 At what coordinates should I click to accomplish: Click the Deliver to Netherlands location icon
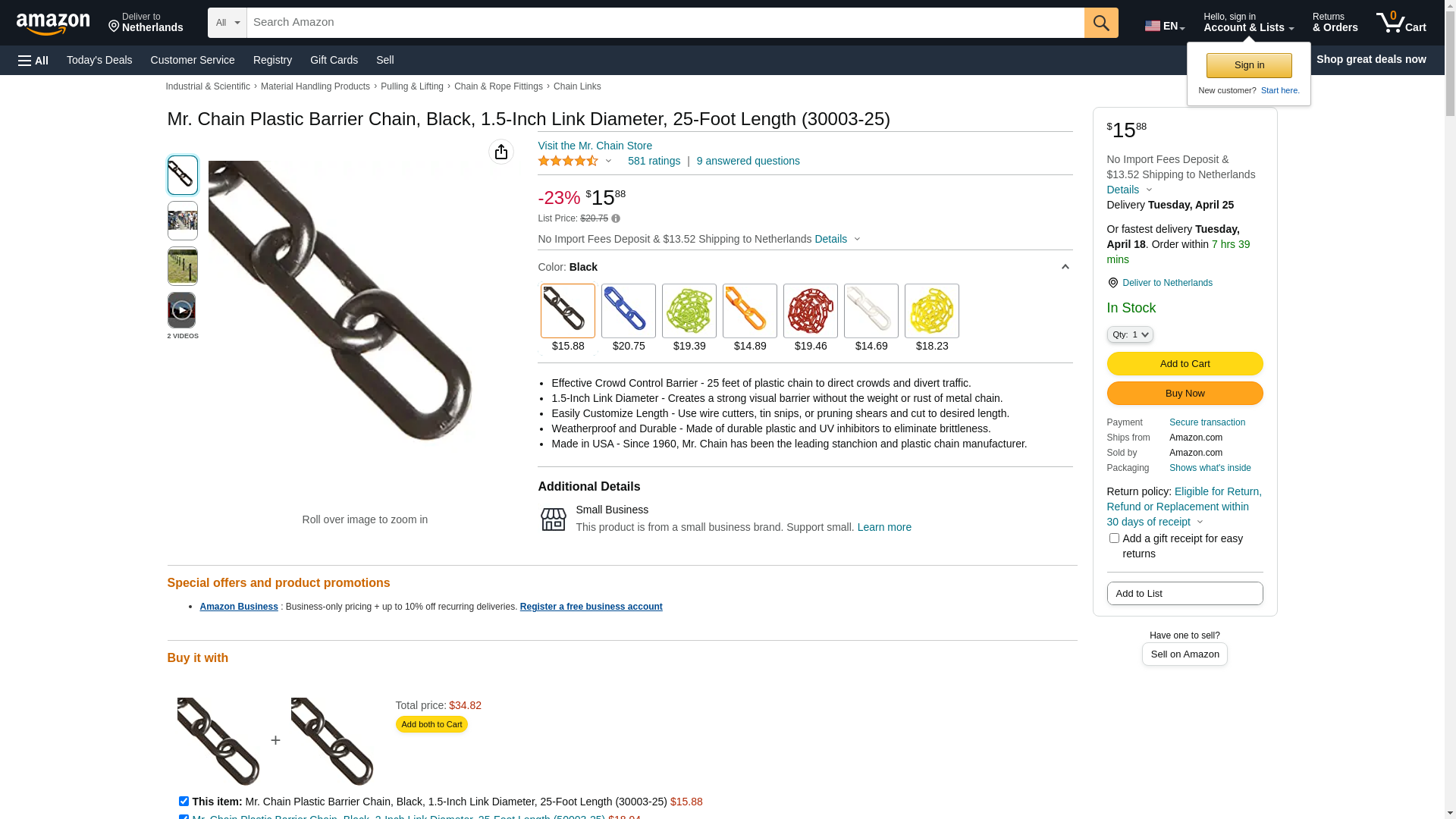pos(1112,283)
